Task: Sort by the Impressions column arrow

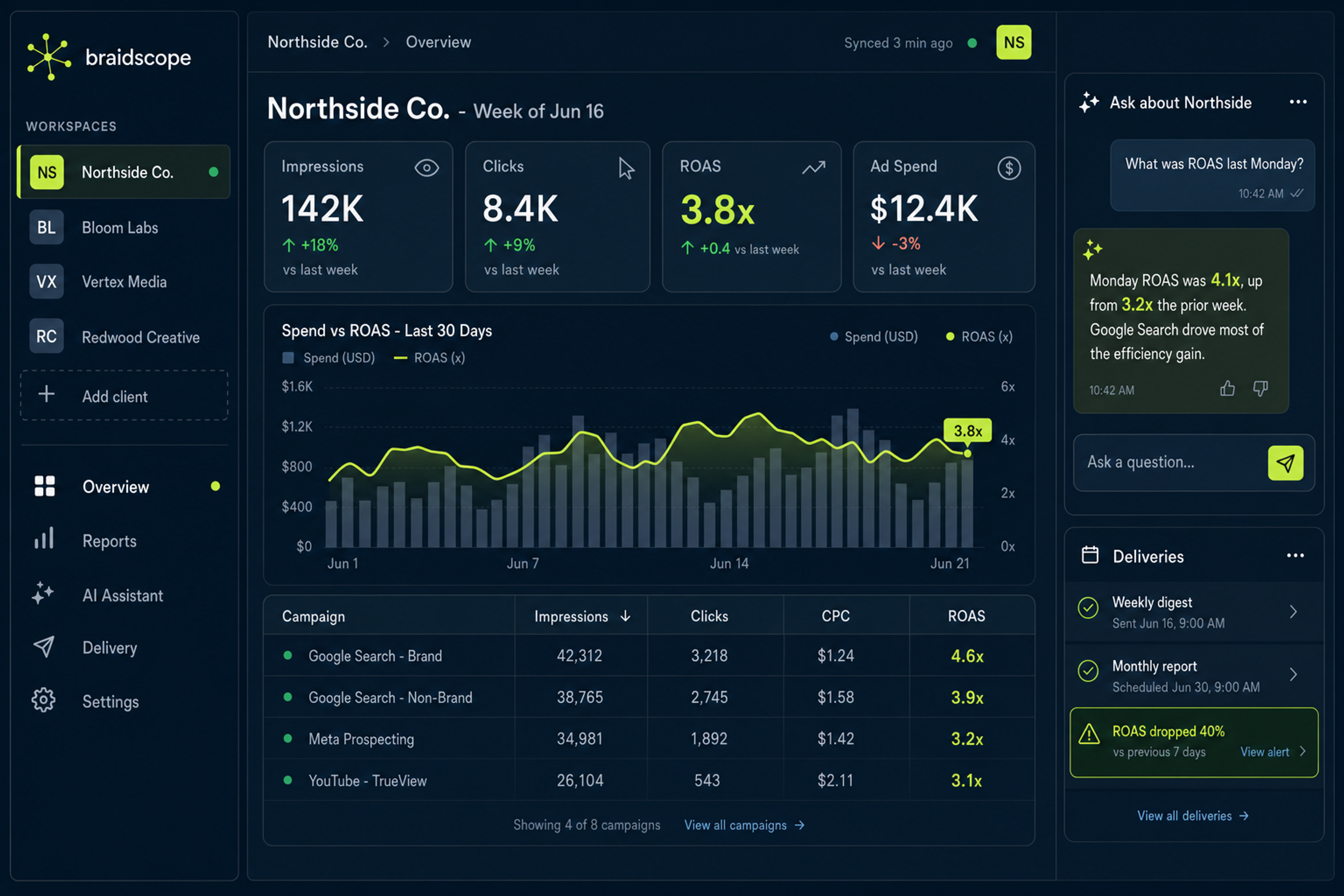Action: tap(626, 615)
